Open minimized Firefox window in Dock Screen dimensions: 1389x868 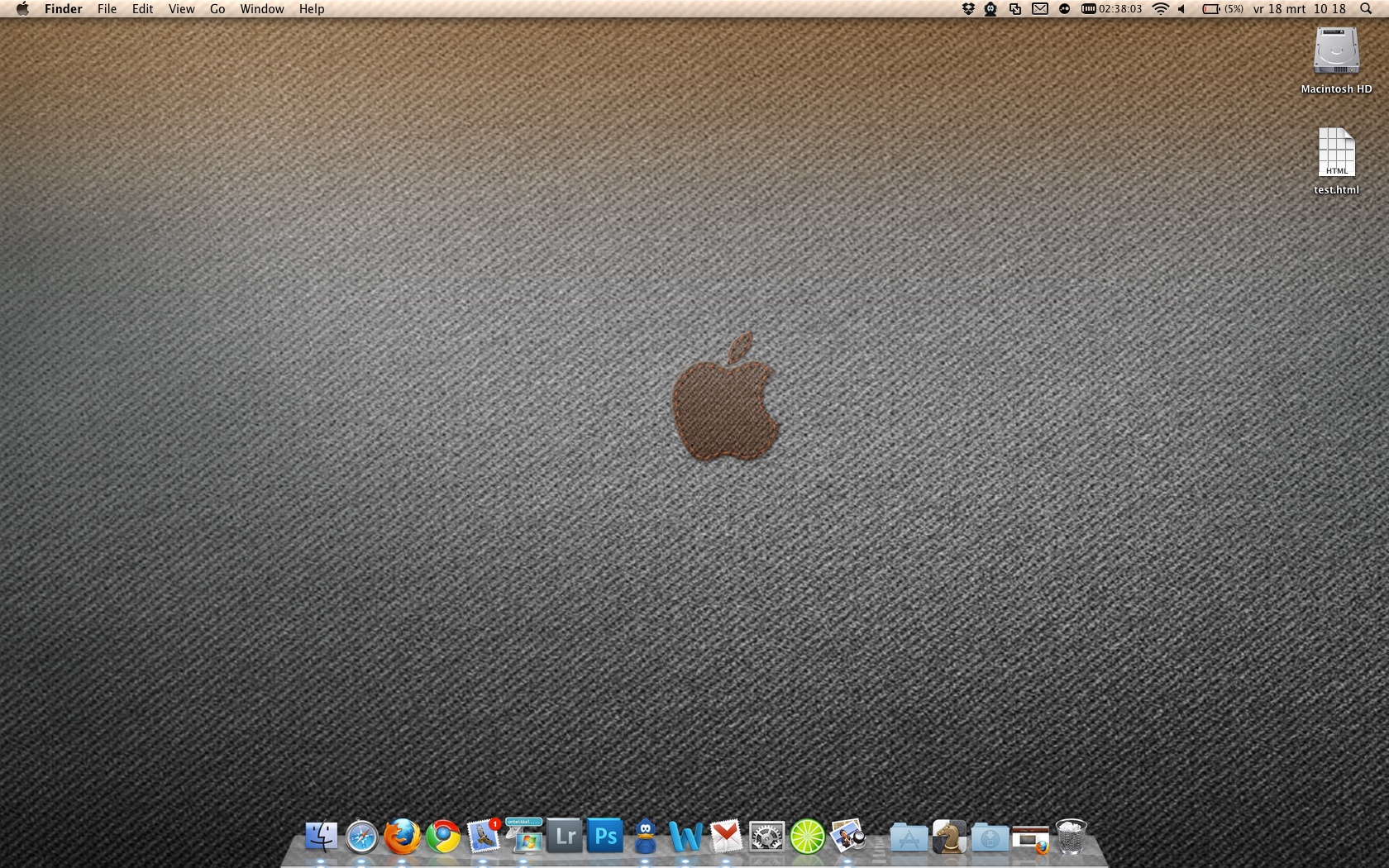(x=1030, y=838)
